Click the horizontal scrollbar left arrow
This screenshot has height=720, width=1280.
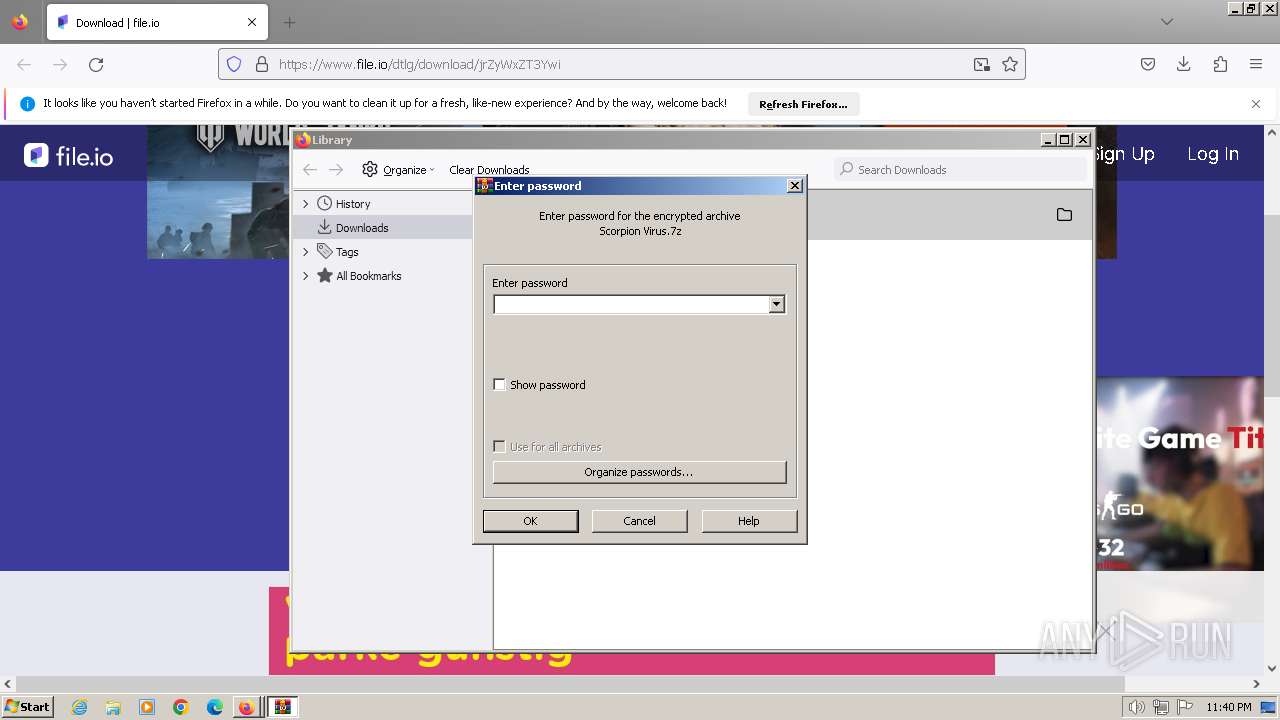click(8, 685)
